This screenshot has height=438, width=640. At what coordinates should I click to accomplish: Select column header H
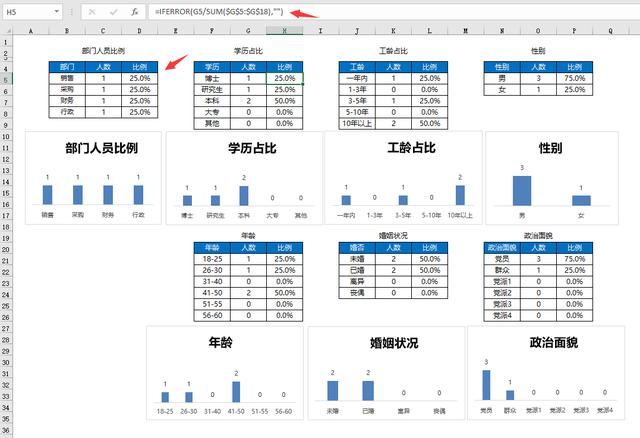[284, 31]
